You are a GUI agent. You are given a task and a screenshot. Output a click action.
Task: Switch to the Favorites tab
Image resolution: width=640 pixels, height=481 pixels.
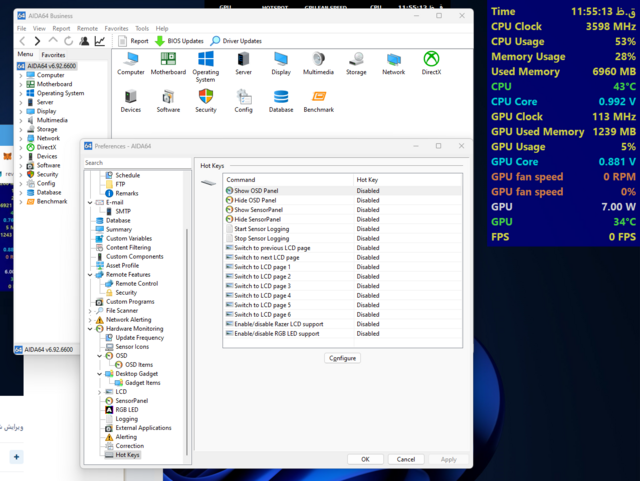coord(53,55)
